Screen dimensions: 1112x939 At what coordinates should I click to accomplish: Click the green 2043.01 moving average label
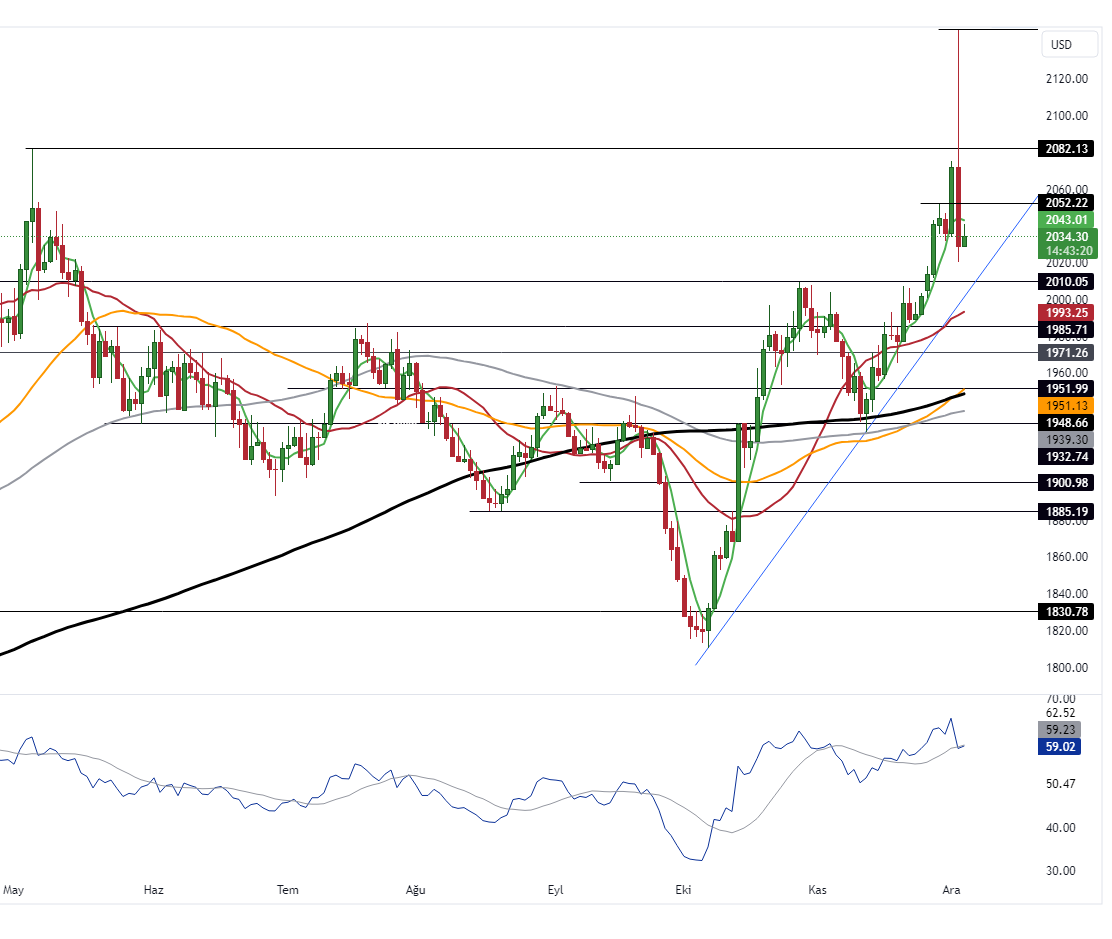pos(1066,220)
